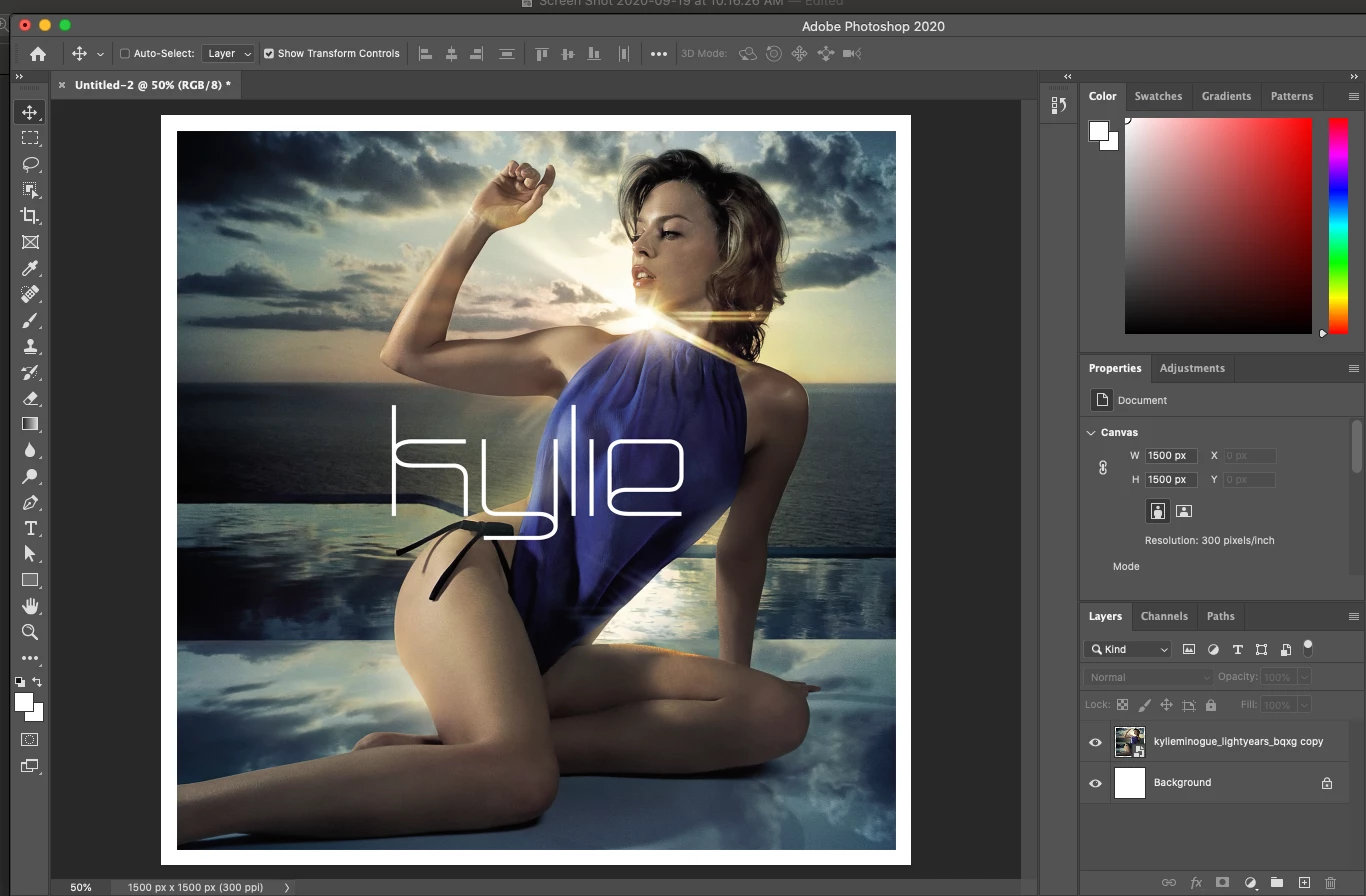This screenshot has height=896, width=1366.
Task: Set canvas orientation to landscape
Action: 1184,511
